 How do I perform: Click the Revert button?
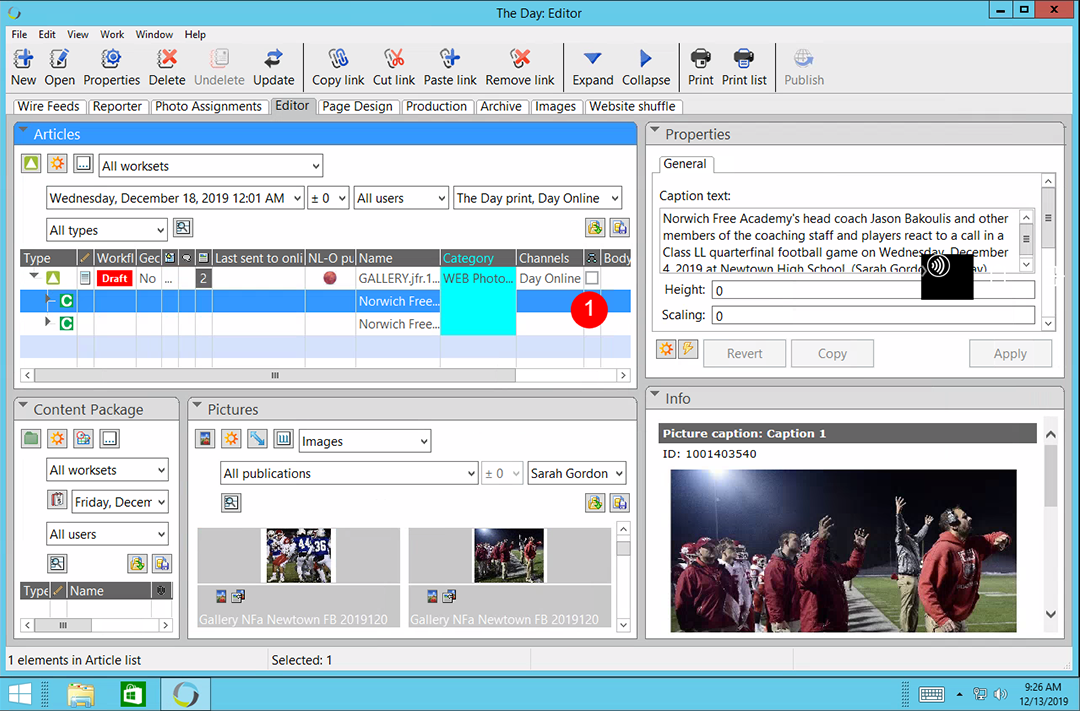[745, 353]
